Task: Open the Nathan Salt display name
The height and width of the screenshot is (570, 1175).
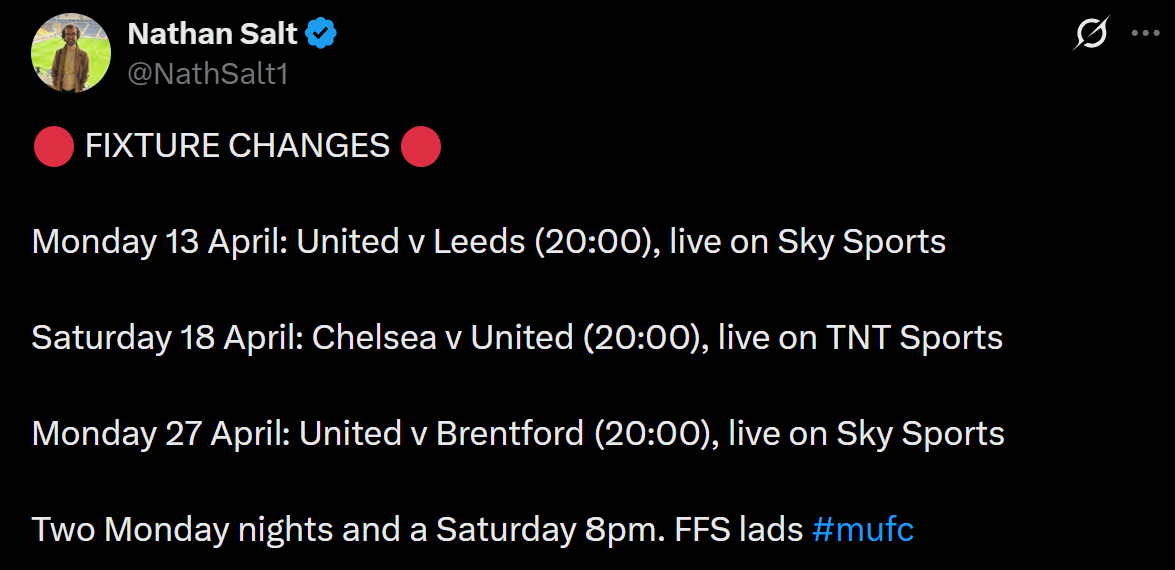Action: click(x=213, y=34)
